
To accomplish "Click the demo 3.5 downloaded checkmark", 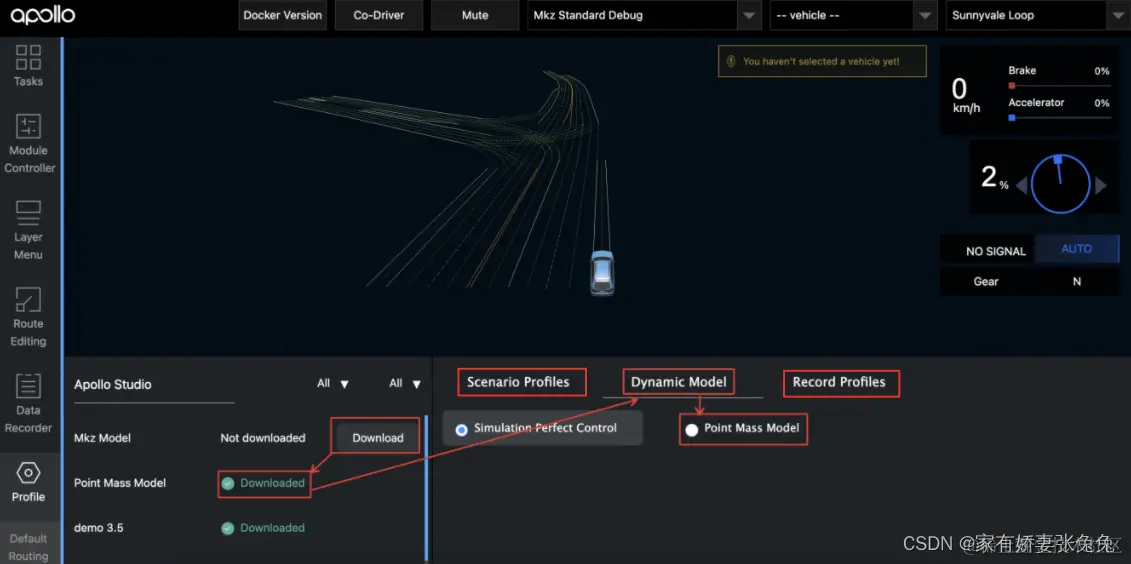I will (x=228, y=528).
